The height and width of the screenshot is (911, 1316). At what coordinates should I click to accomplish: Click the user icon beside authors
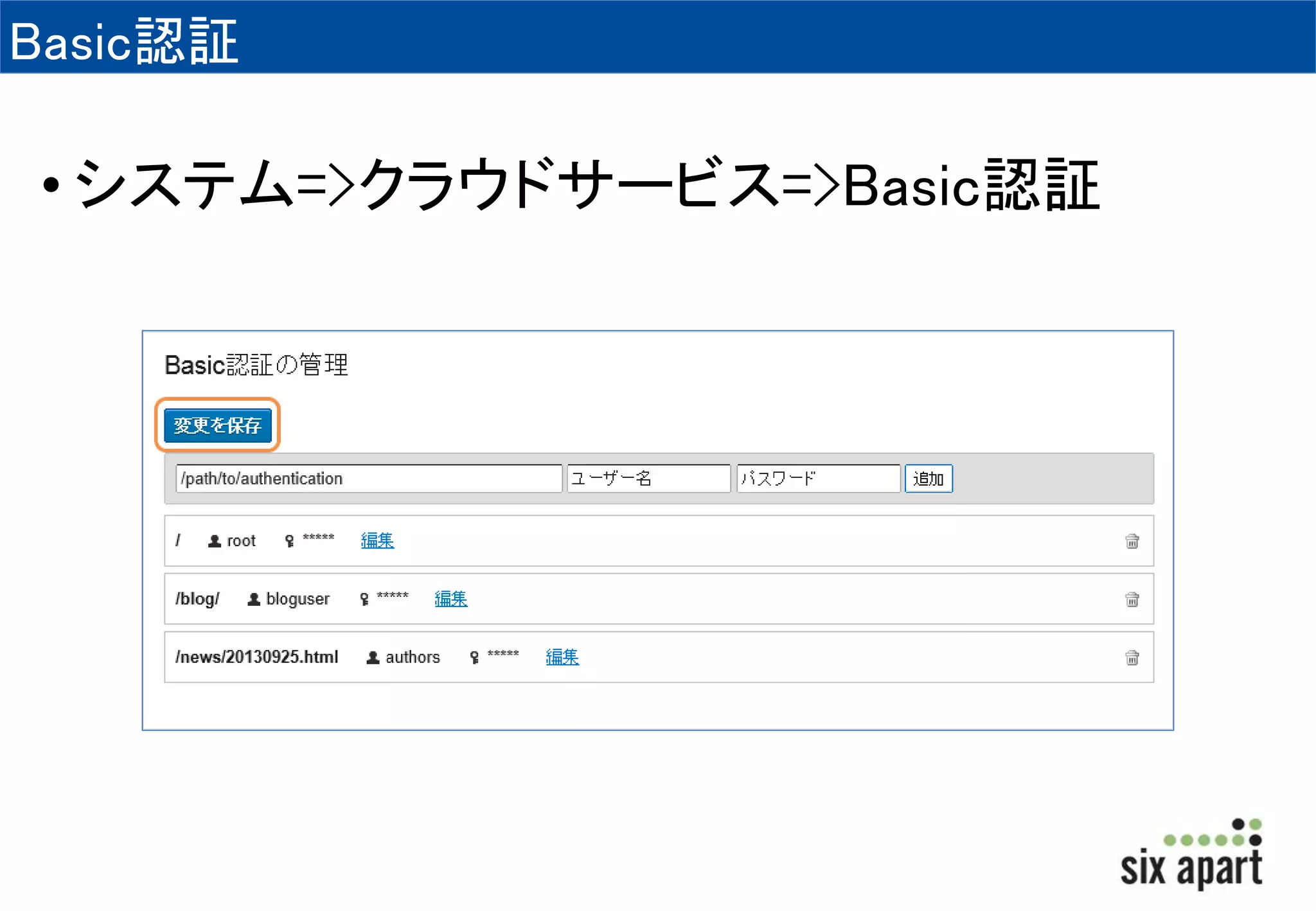[373, 658]
